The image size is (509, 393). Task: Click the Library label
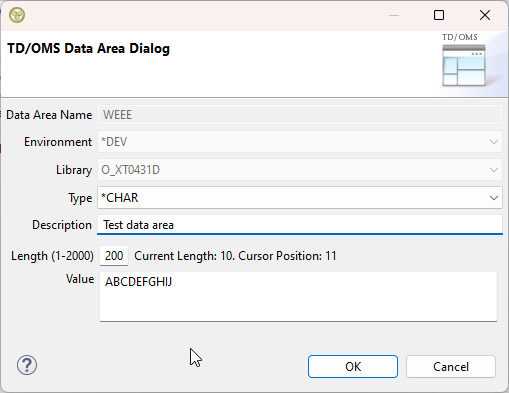coord(74,170)
